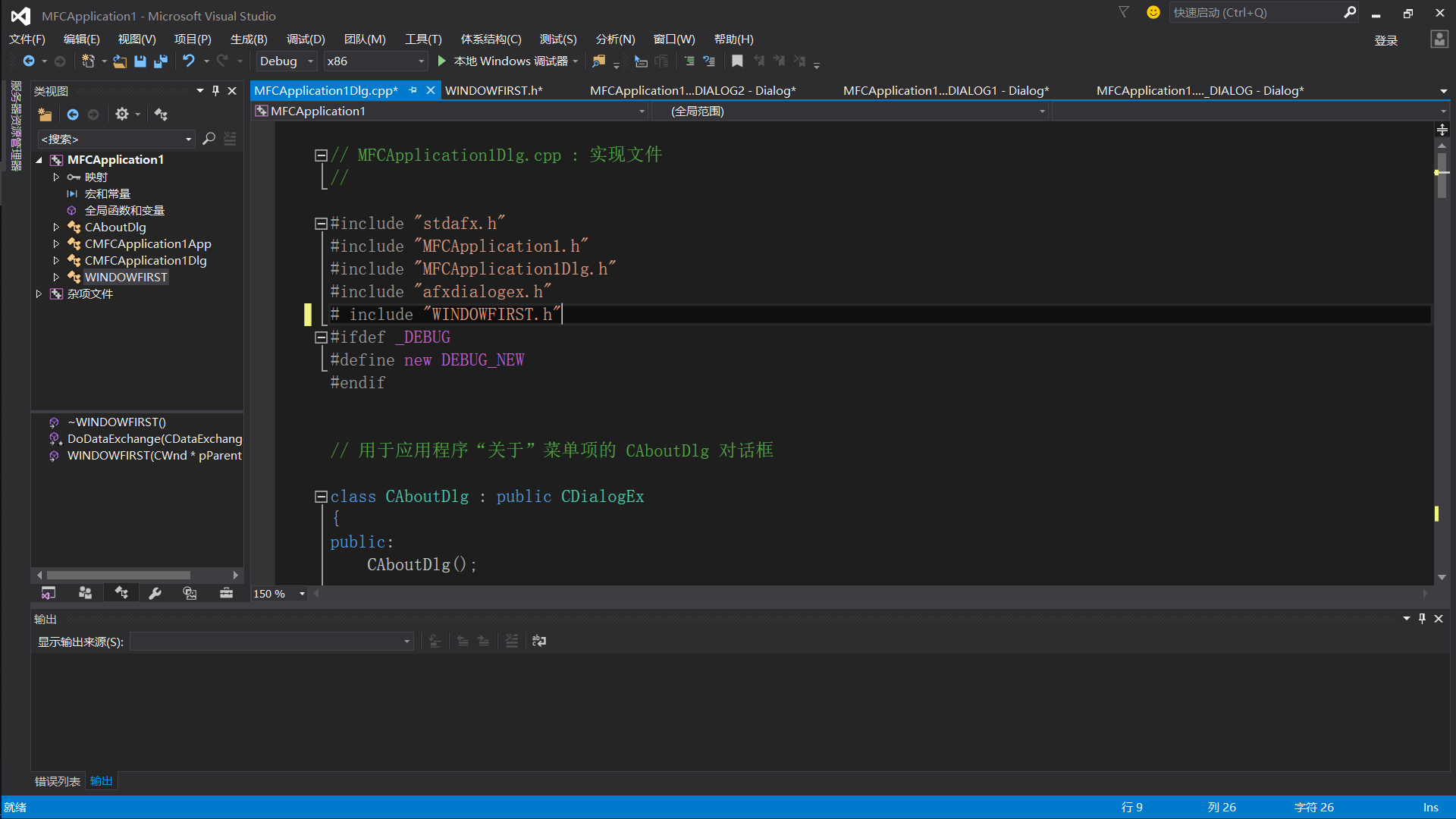
Task: Click the Undo arrow icon
Action: coord(188,61)
